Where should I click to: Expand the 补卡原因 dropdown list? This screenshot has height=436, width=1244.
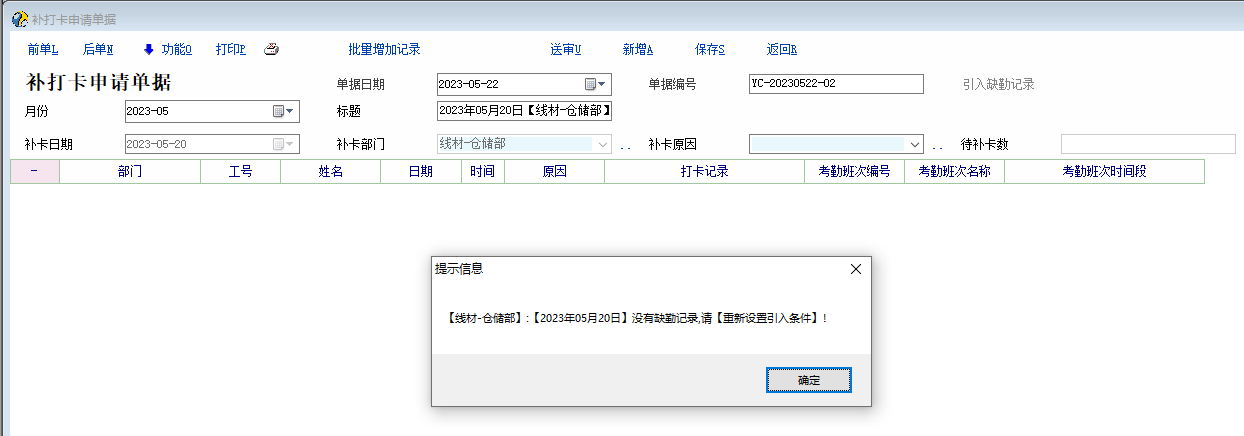[x=914, y=144]
